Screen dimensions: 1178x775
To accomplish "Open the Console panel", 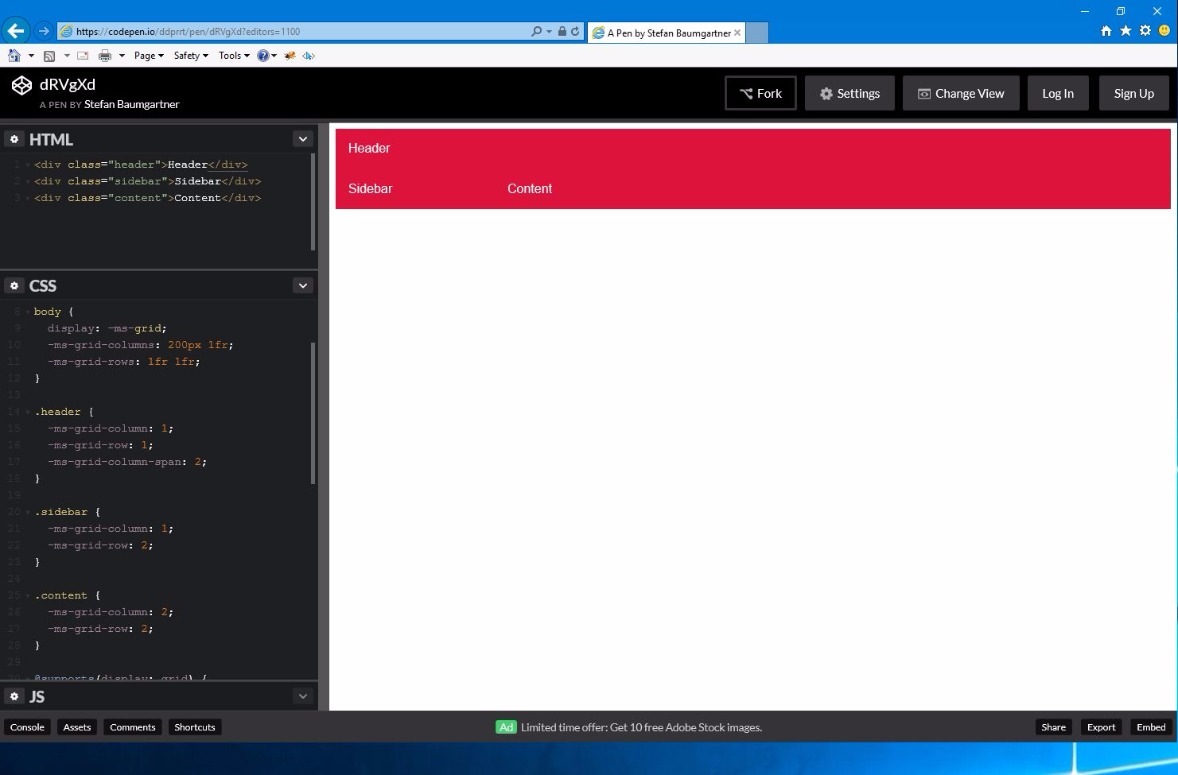I will [27, 727].
